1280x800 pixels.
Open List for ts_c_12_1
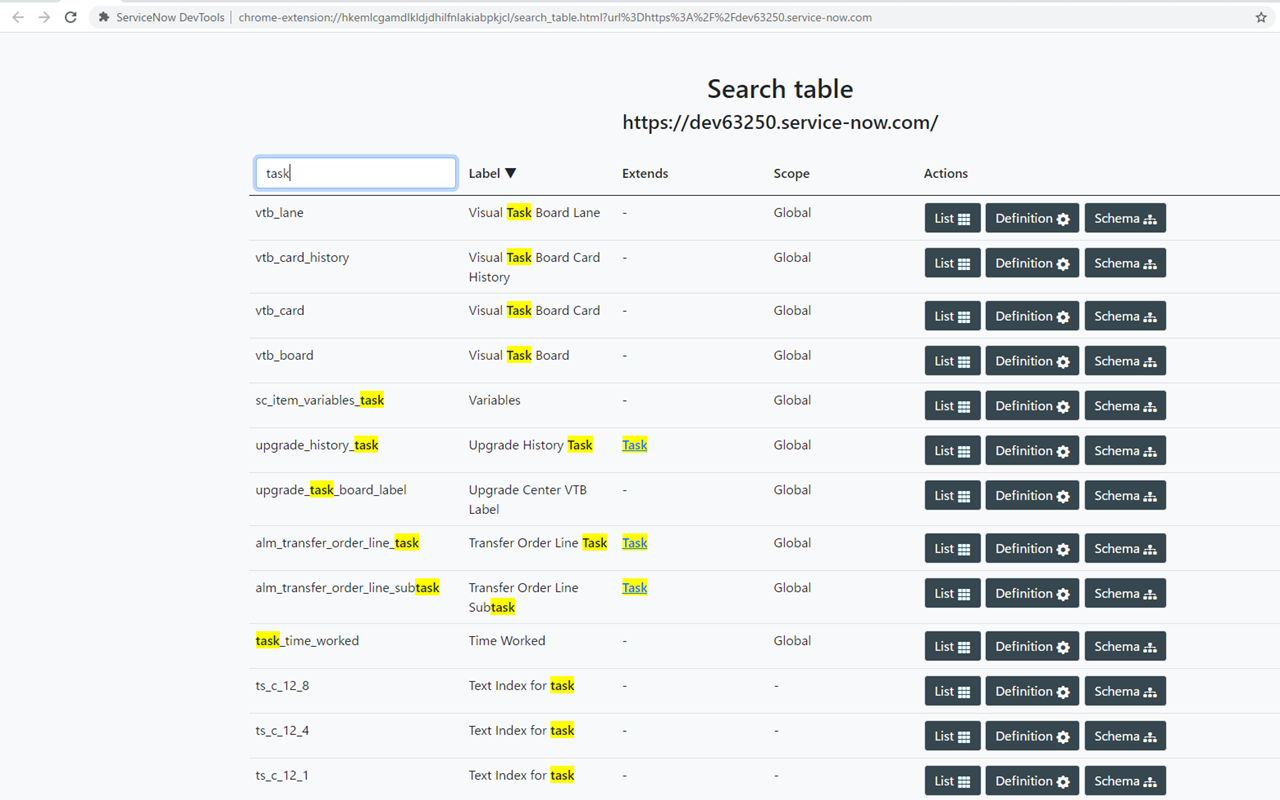(952, 781)
